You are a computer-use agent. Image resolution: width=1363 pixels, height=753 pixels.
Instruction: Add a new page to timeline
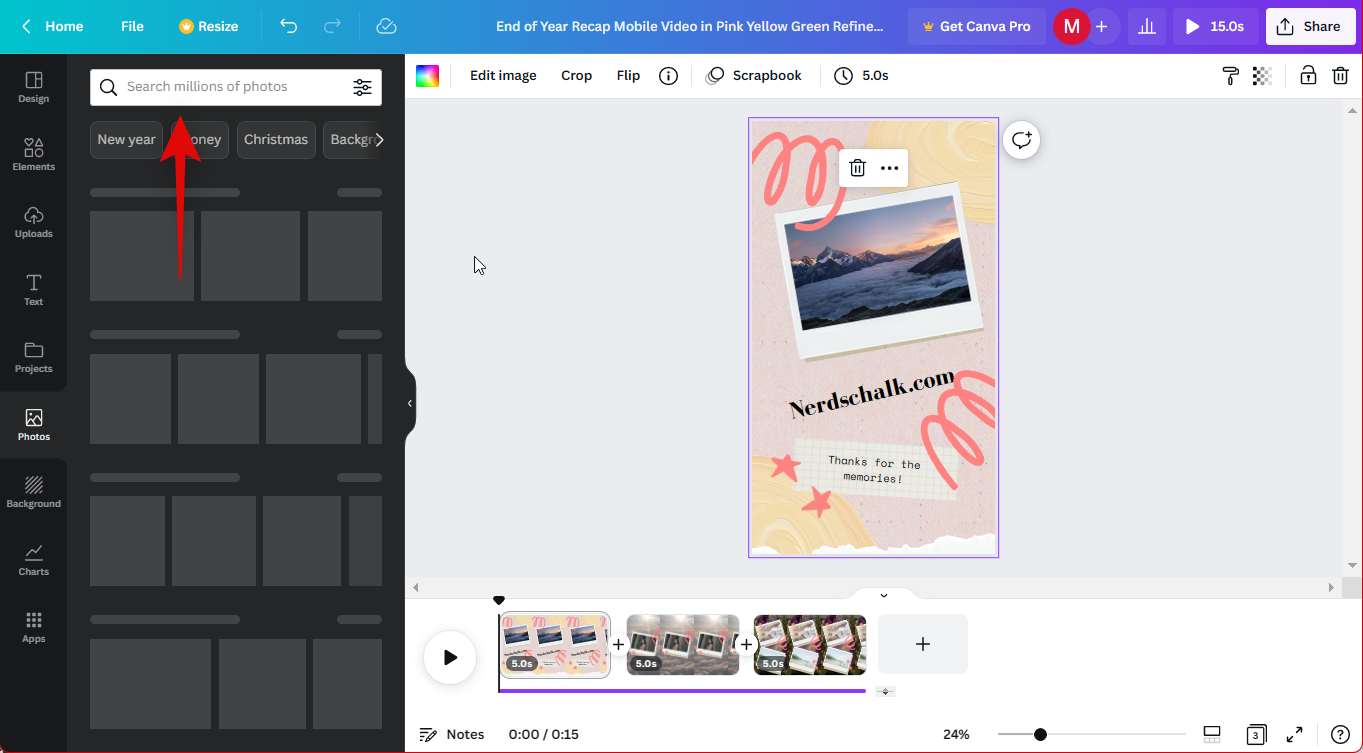[923, 644]
